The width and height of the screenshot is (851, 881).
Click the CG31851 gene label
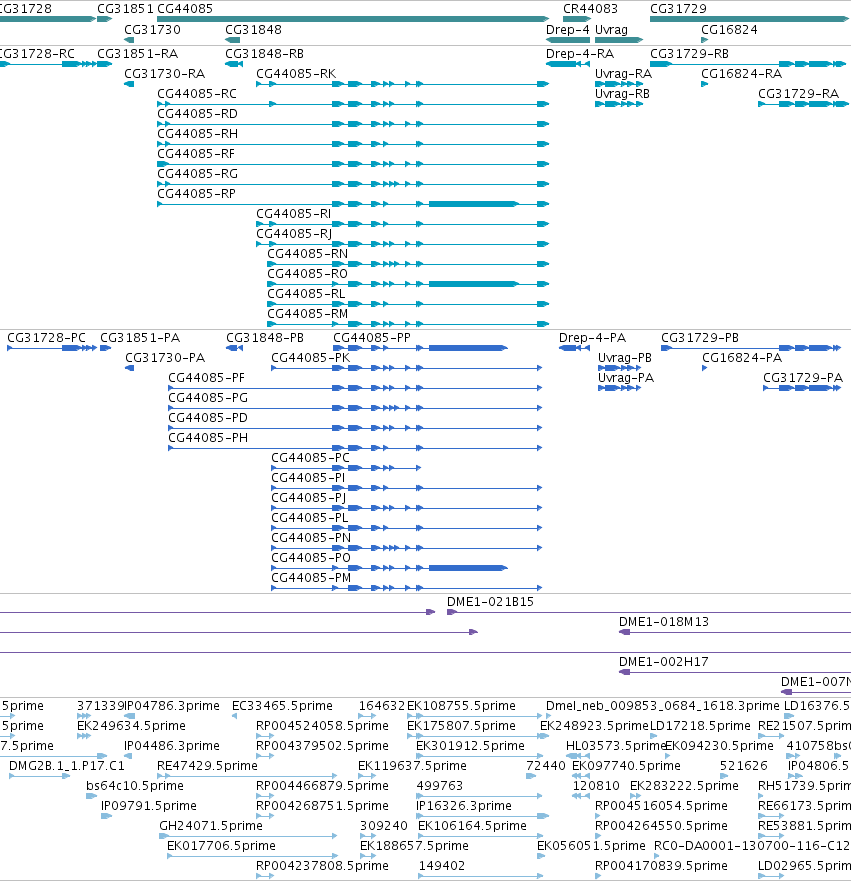[125, 9]
